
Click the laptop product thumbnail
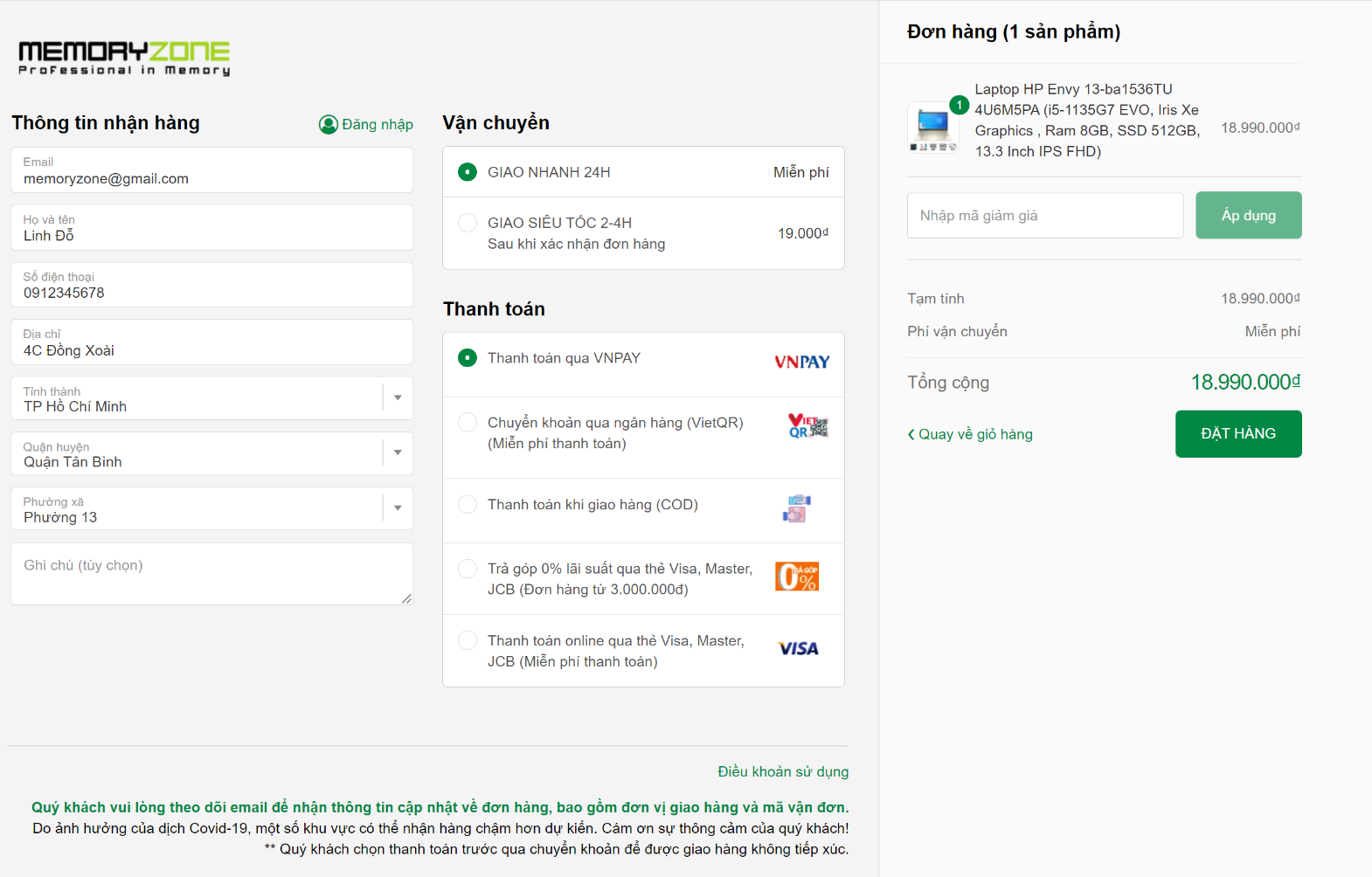(933, 128)
